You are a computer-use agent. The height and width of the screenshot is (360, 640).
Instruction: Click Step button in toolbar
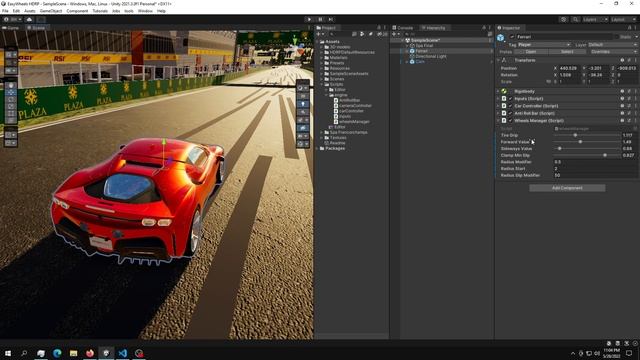pyautogui.click(x=331, y=19)
